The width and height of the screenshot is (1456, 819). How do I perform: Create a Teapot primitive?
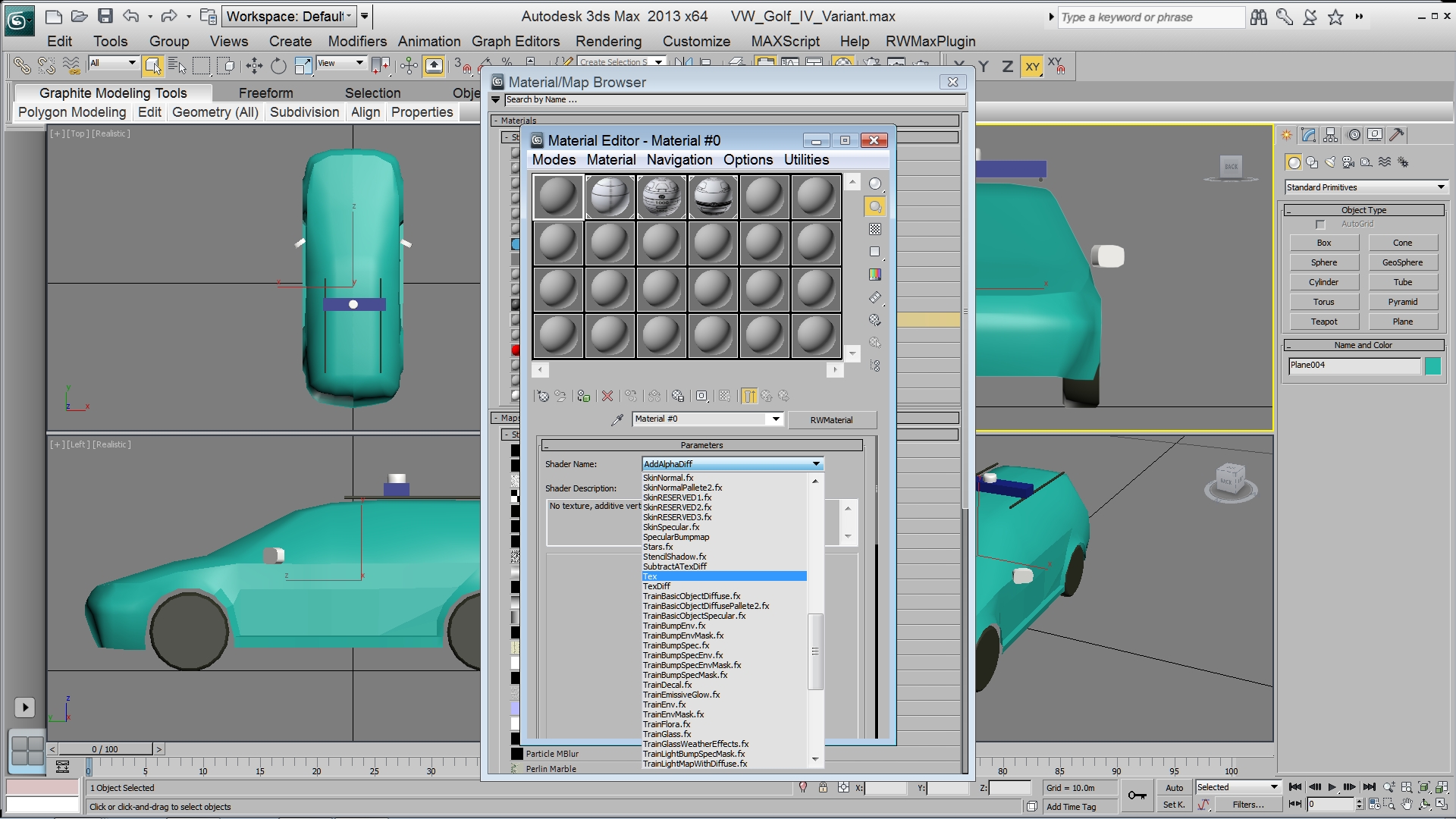click(x=1324, y=322)
